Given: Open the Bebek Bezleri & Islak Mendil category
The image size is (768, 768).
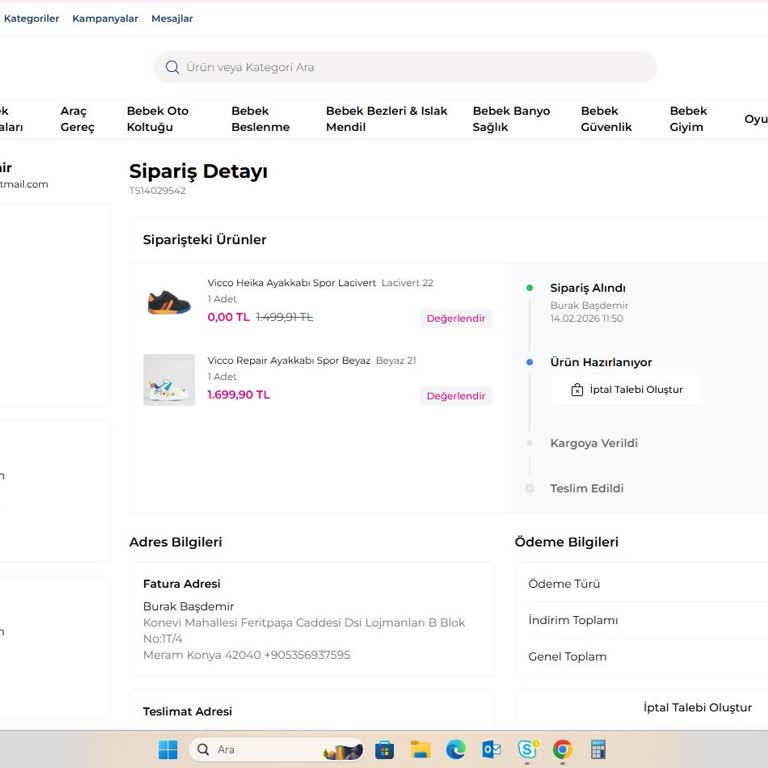Looking at the screenshot, I should pos(386,119).
